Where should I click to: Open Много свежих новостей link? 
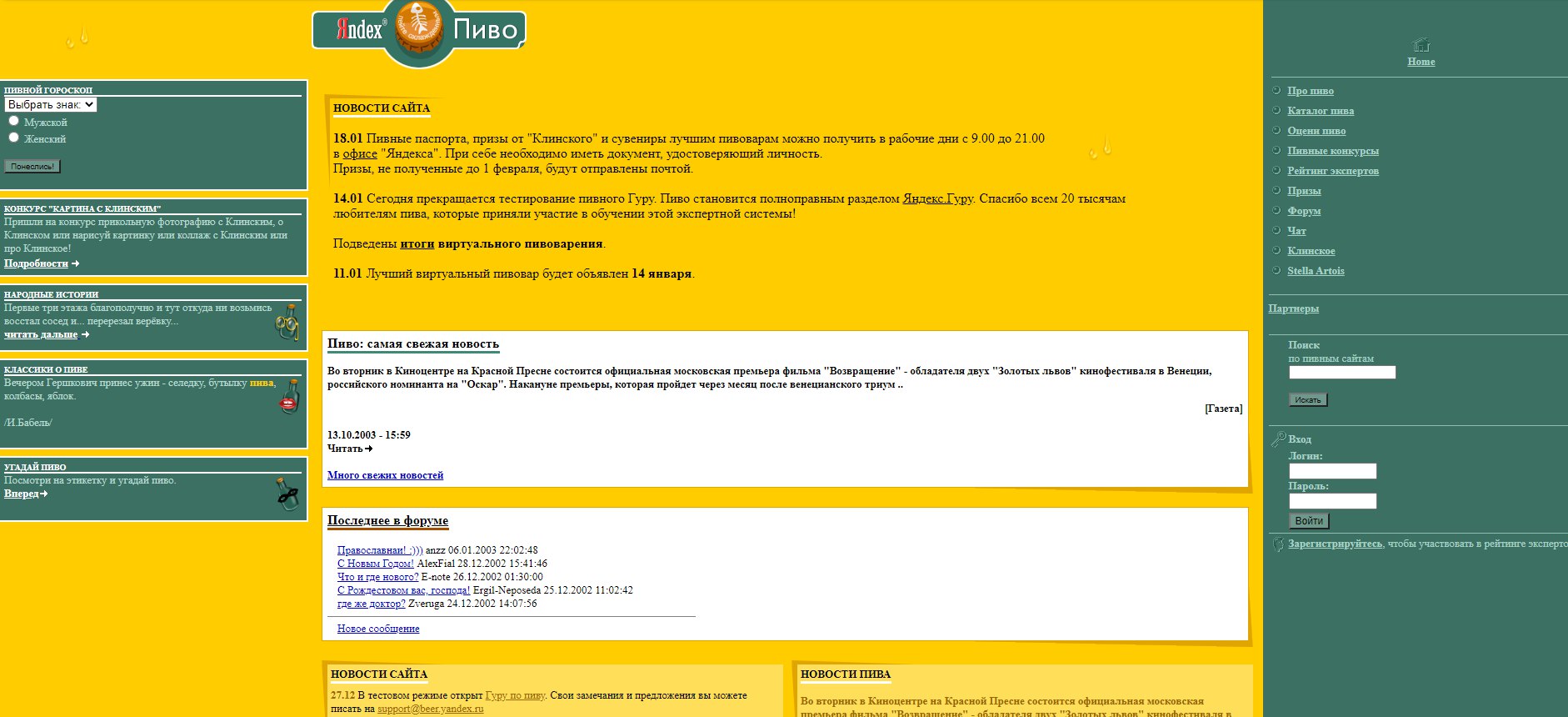coord(385,475)
